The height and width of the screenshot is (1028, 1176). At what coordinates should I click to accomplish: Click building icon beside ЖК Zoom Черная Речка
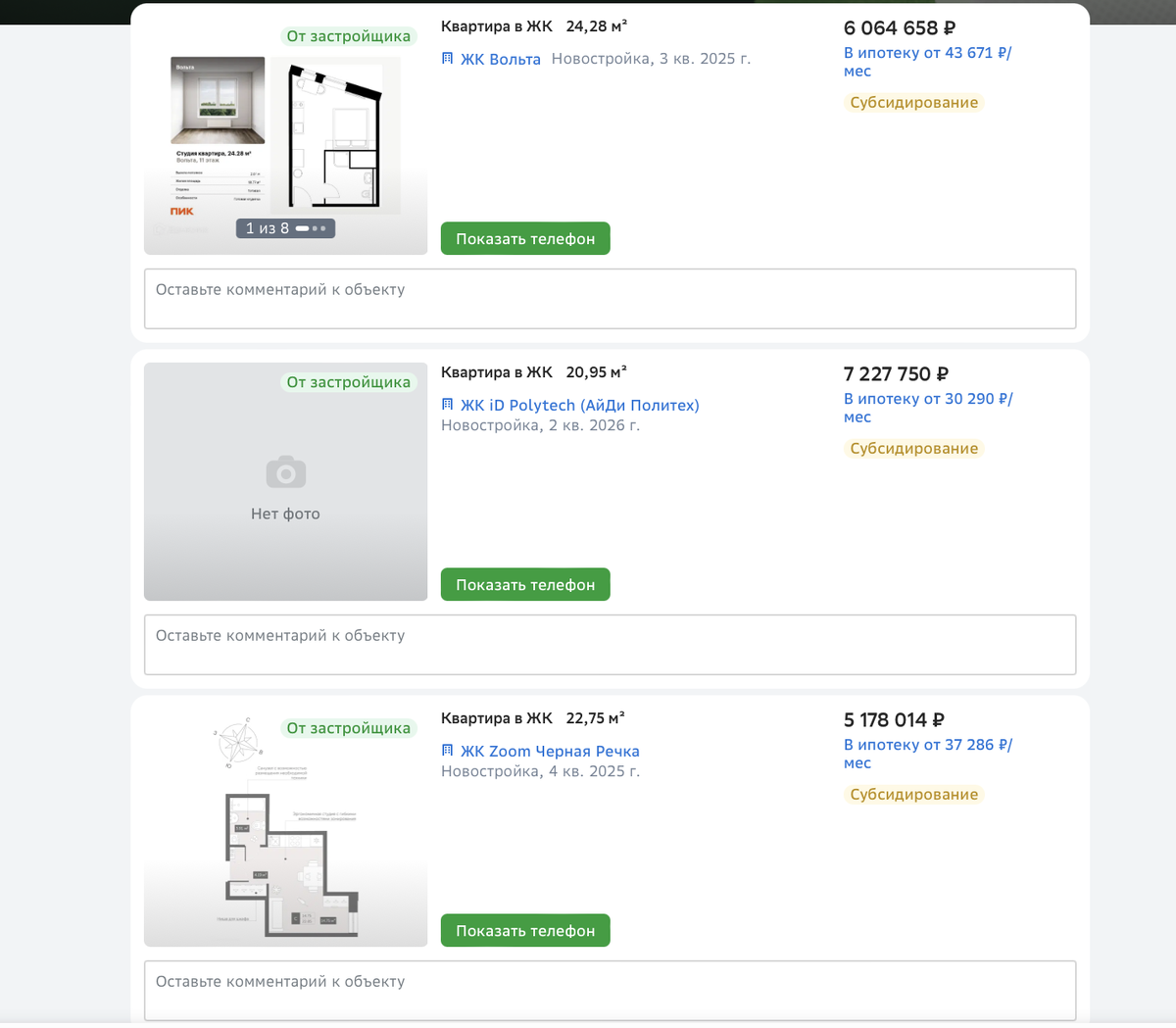448,751
